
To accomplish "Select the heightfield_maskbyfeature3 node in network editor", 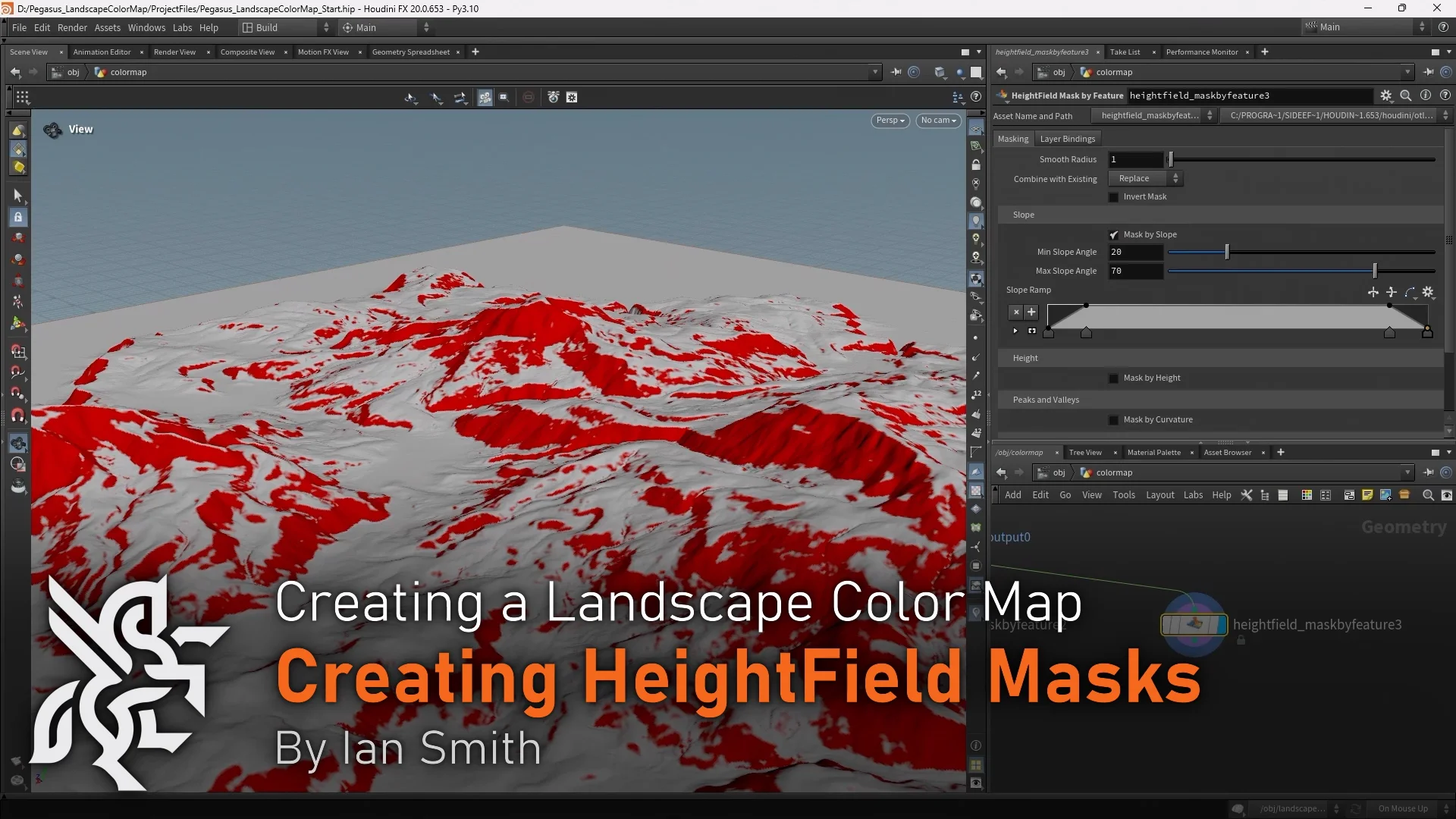I will click(1193, 624).
